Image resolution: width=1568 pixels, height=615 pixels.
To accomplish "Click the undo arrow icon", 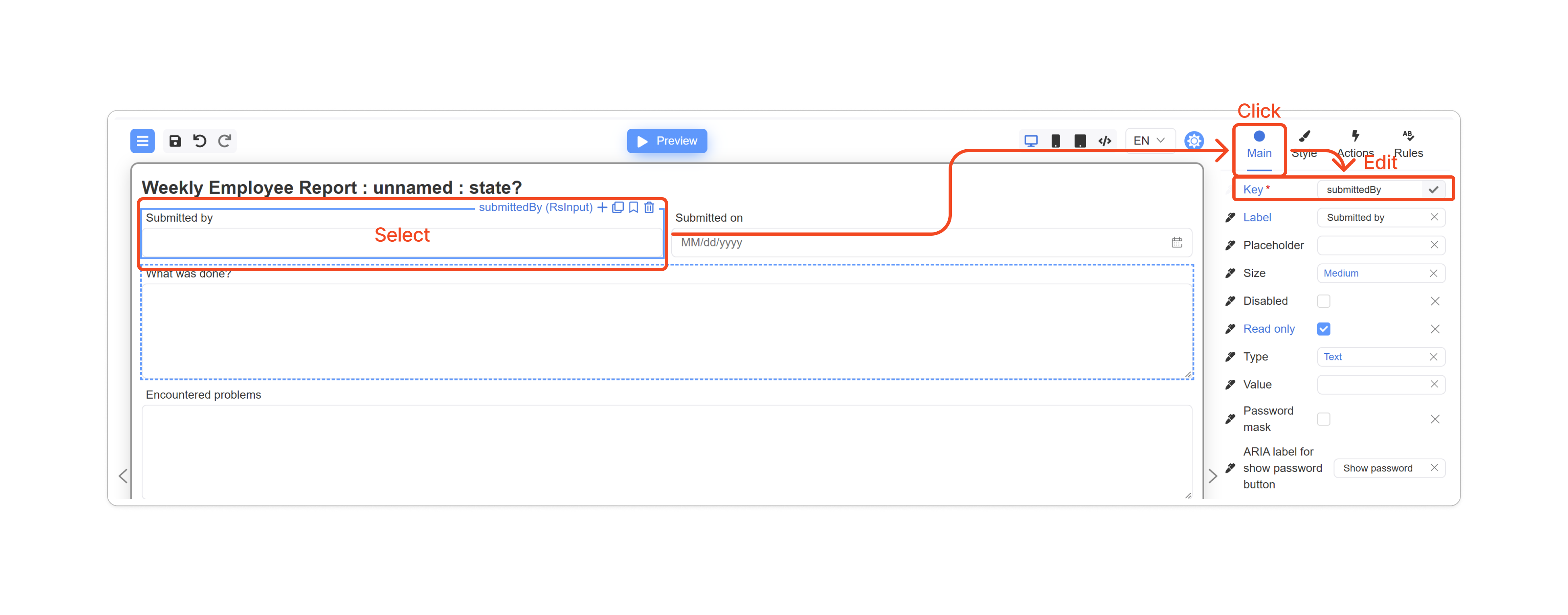I will click(x=200, y=141).
